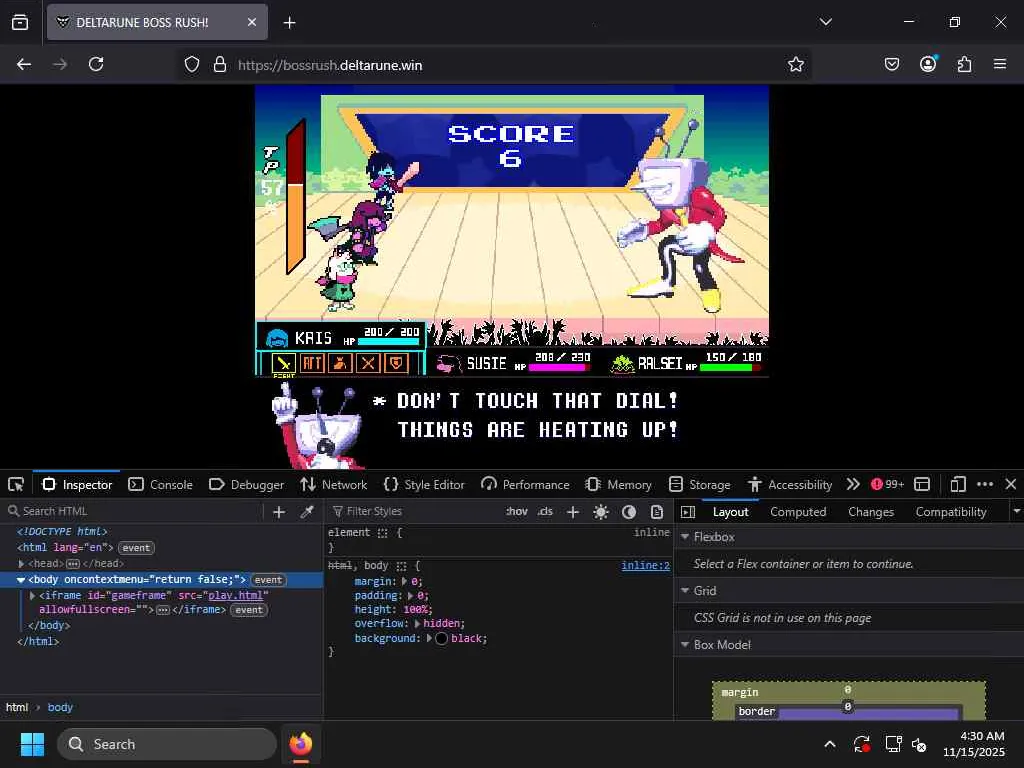The image size is (1024, 768).
Task: Click event badge on iframe element
Action: pos(249,610)
